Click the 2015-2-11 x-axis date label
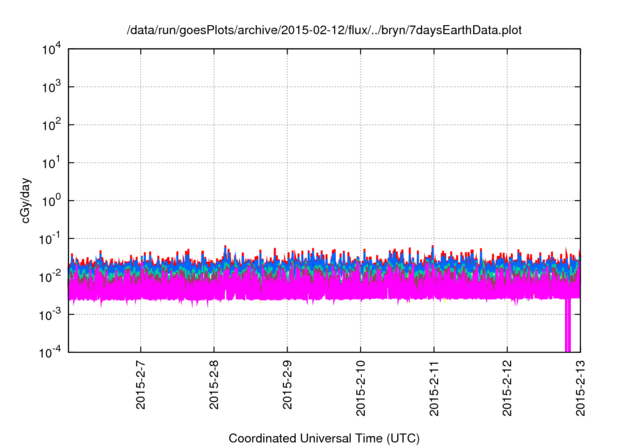 434,388
